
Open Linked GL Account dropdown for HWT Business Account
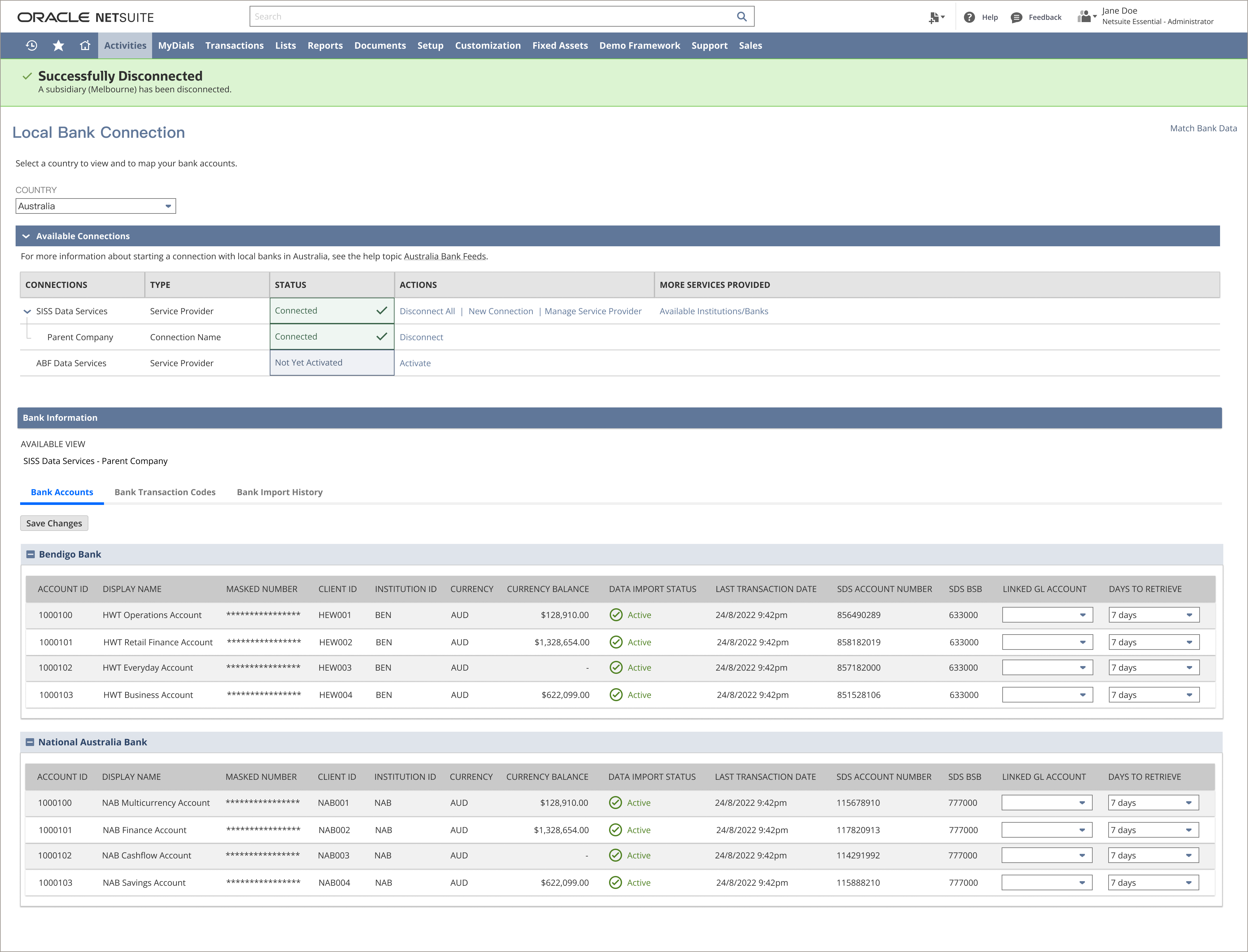click(x=1047, y=695)
